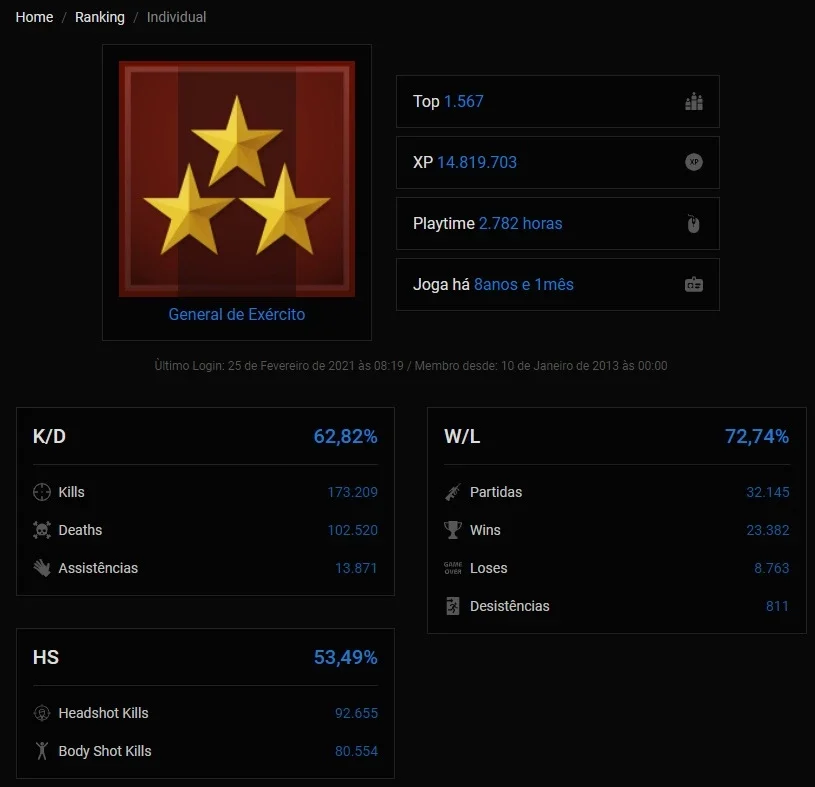Click the podium icon in Top row
Screen dimensions: 815x787
[694, 101]
